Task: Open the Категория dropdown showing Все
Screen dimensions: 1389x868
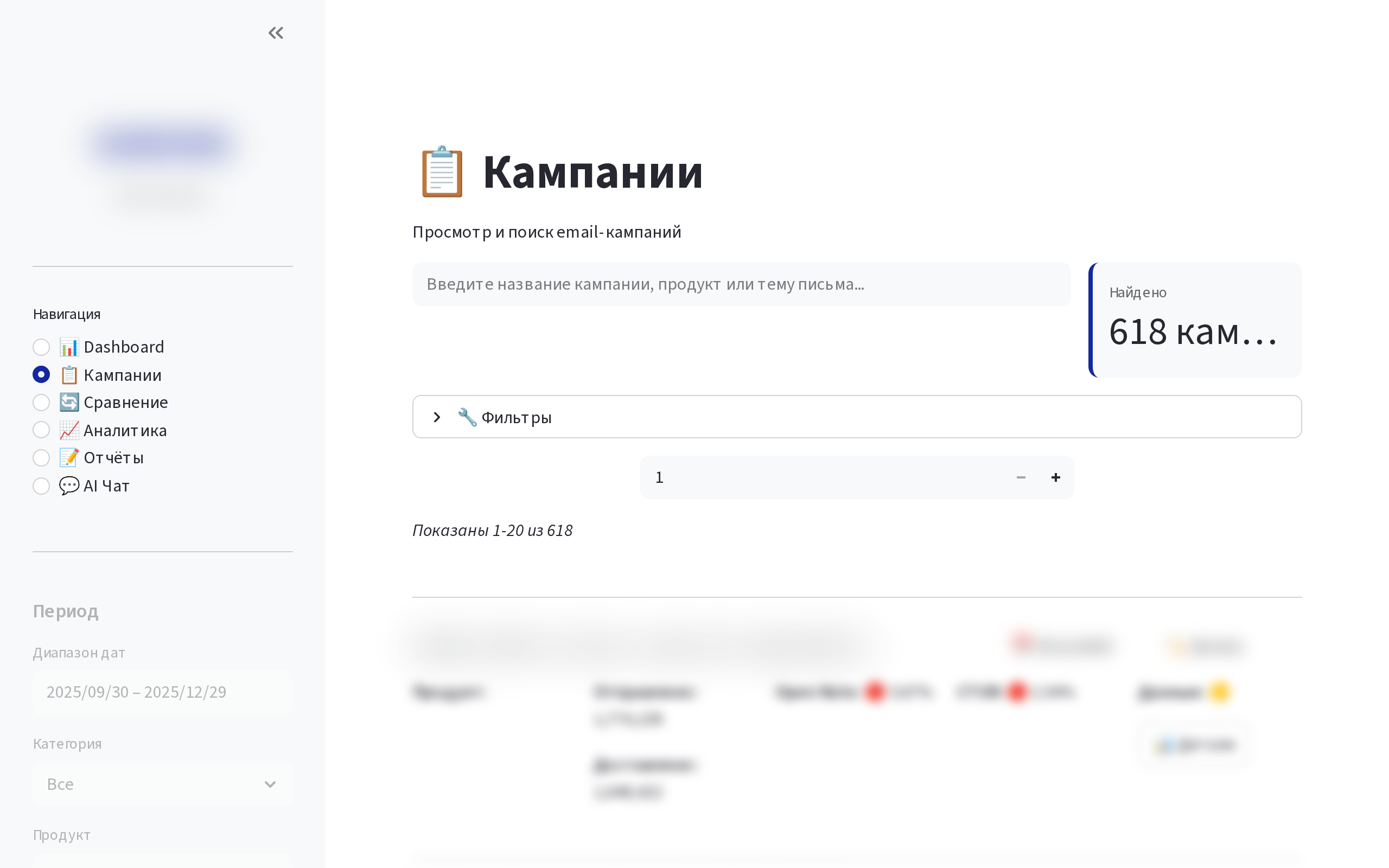Action: 162,783
